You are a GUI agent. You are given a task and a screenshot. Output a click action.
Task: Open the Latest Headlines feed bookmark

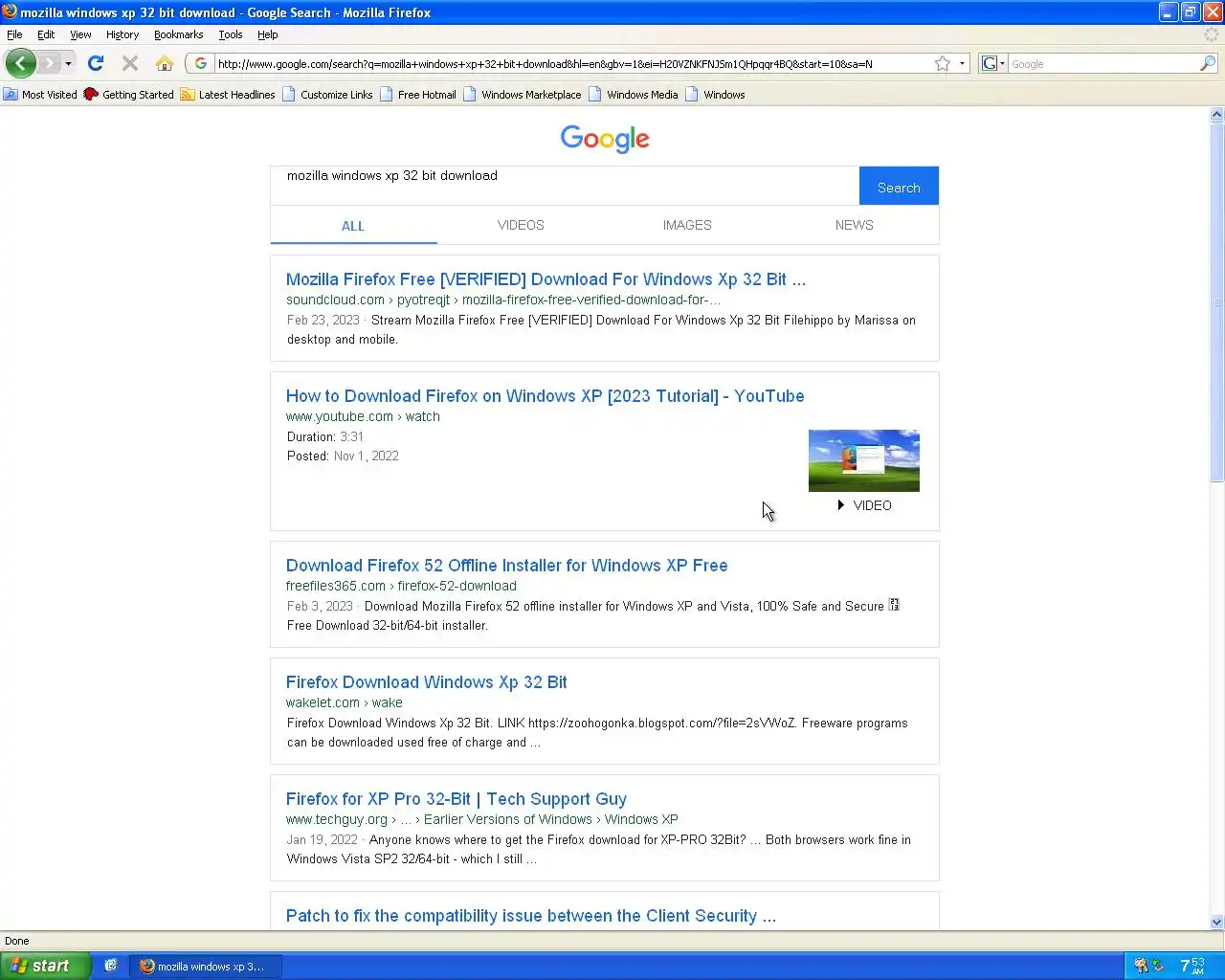[x=228, y=94]
